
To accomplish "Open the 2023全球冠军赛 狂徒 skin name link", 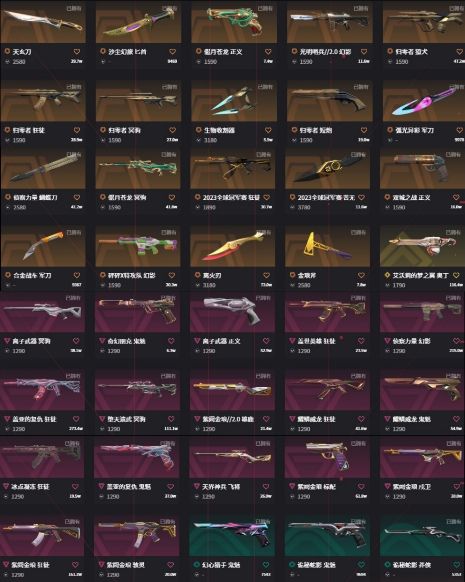I will coord(231,197).
